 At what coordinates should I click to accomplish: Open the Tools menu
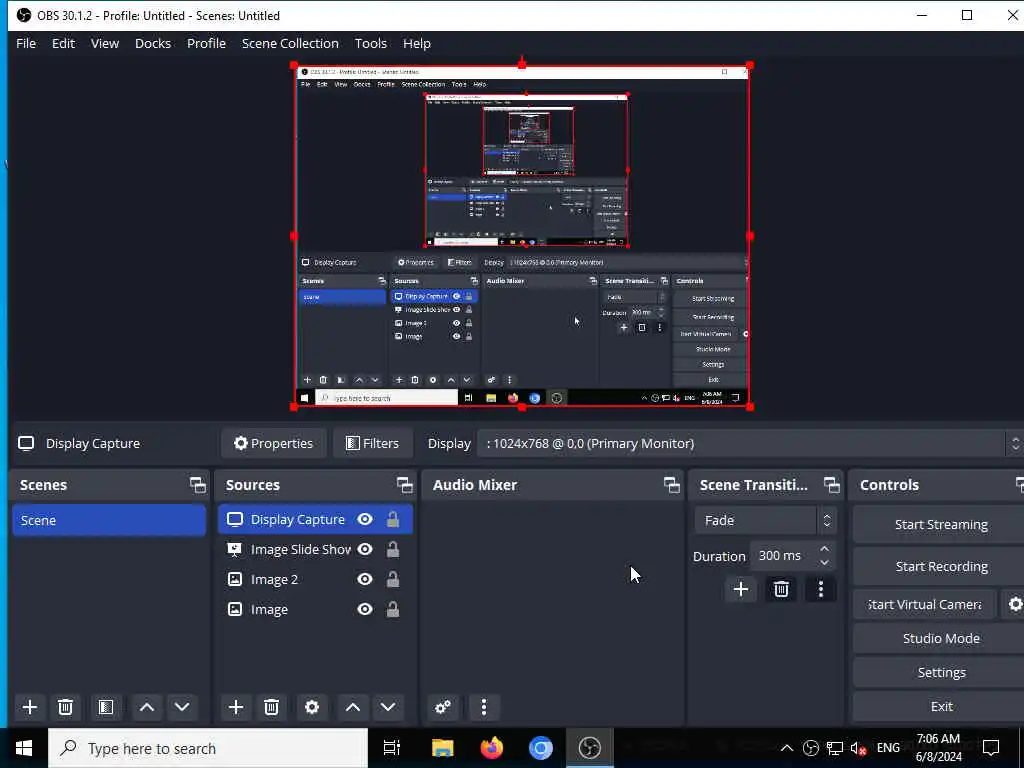371,43
